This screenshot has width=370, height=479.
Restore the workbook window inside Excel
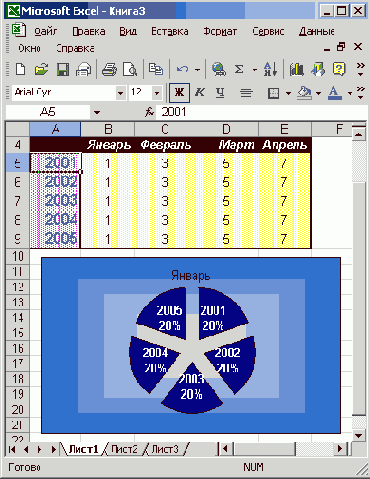[341, 47]
